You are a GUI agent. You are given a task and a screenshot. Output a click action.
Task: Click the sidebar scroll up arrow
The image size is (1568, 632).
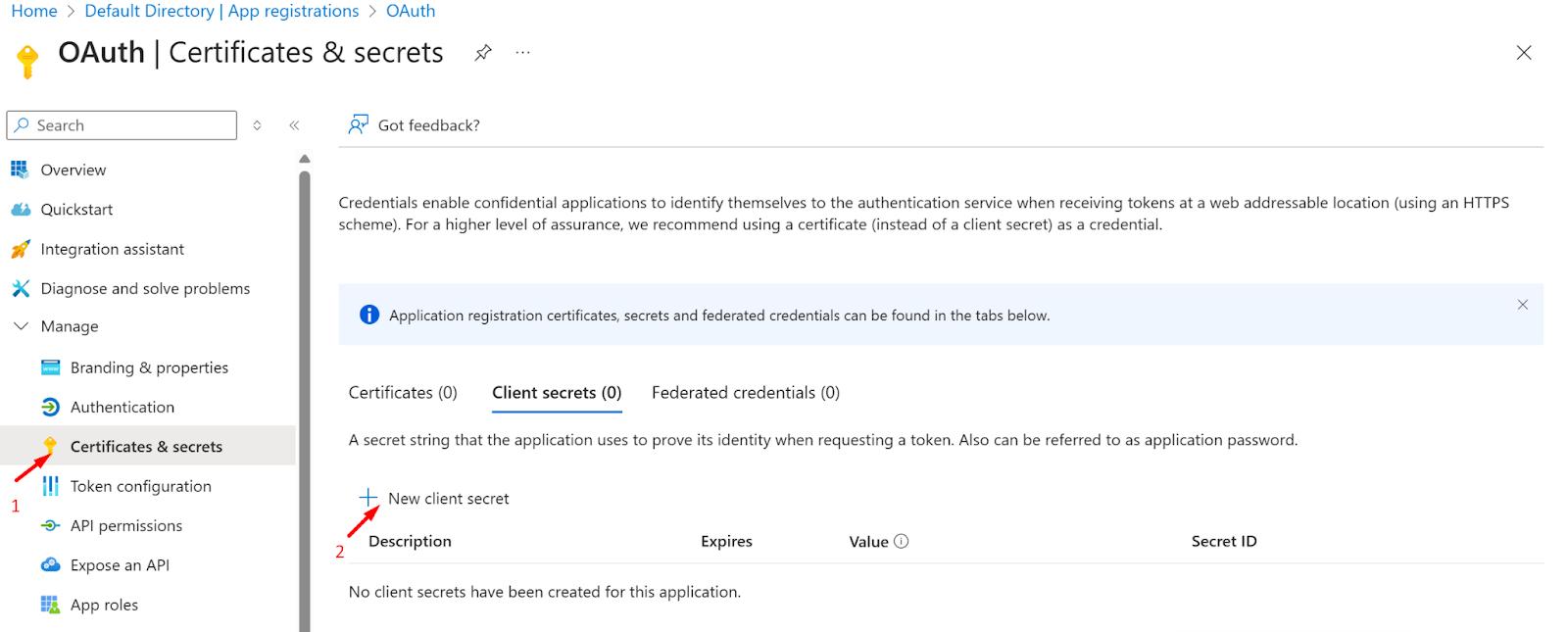(x=305, y=158)
